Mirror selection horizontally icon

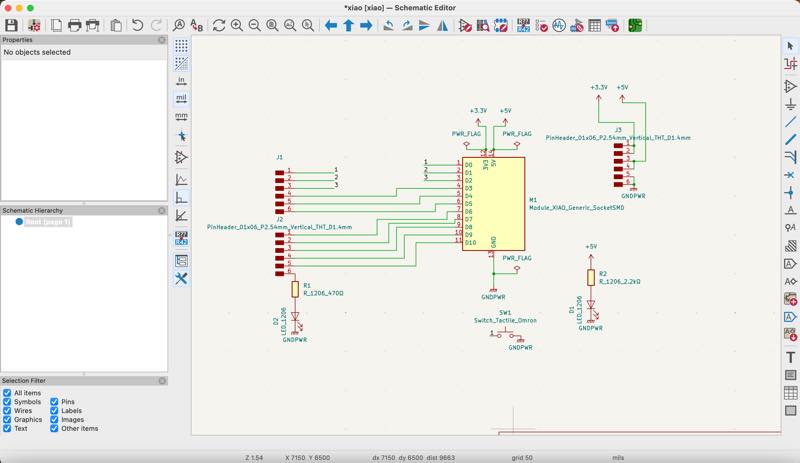[x=442, y=25]
